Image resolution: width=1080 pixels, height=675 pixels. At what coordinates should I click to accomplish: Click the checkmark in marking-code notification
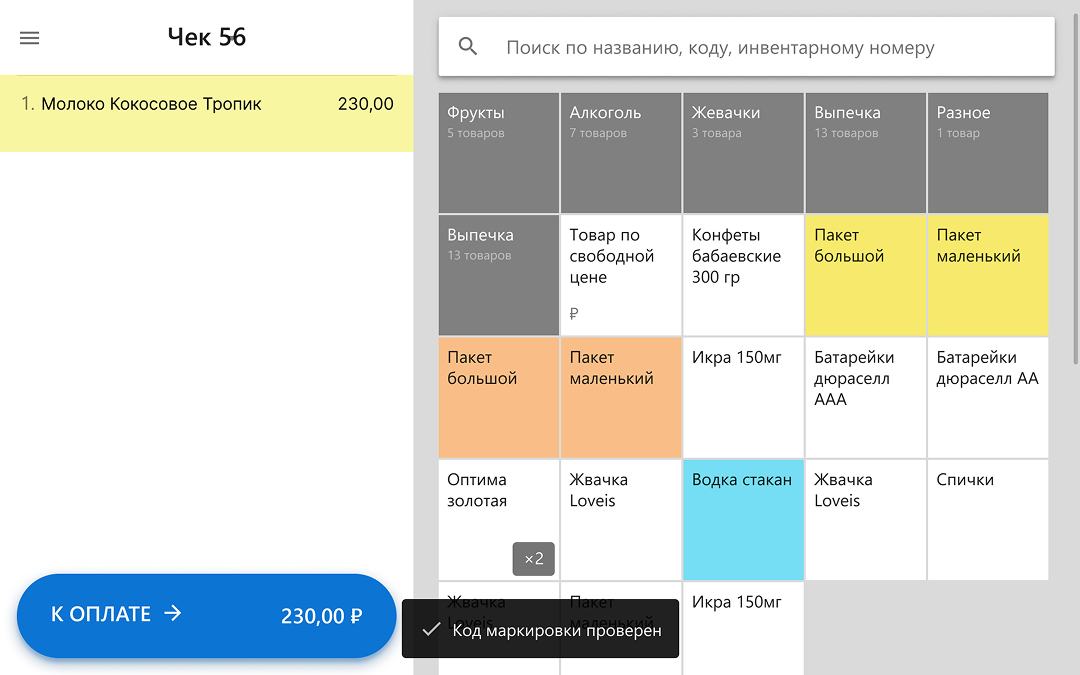[431, 630]
